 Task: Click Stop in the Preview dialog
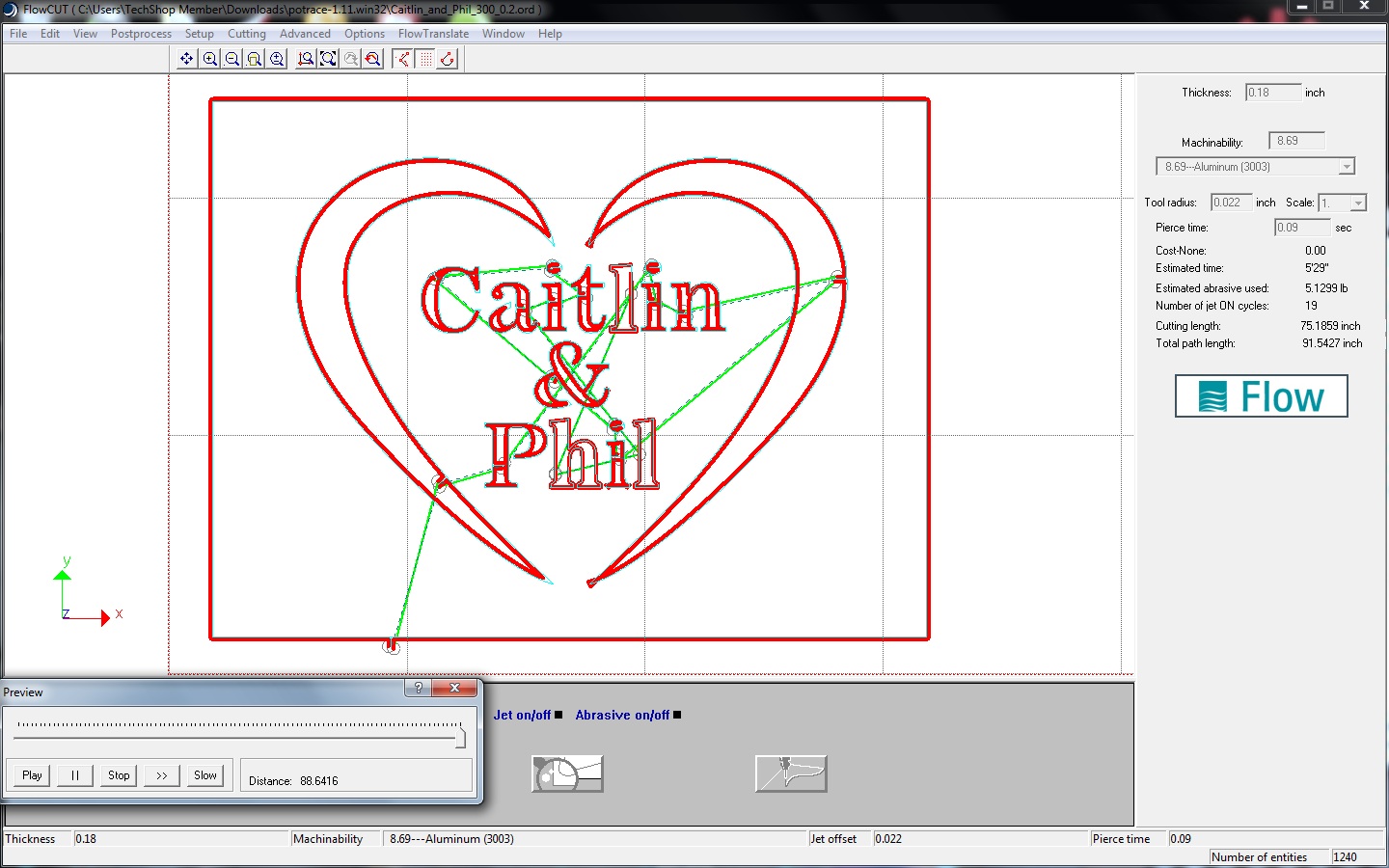coord(119,775)
